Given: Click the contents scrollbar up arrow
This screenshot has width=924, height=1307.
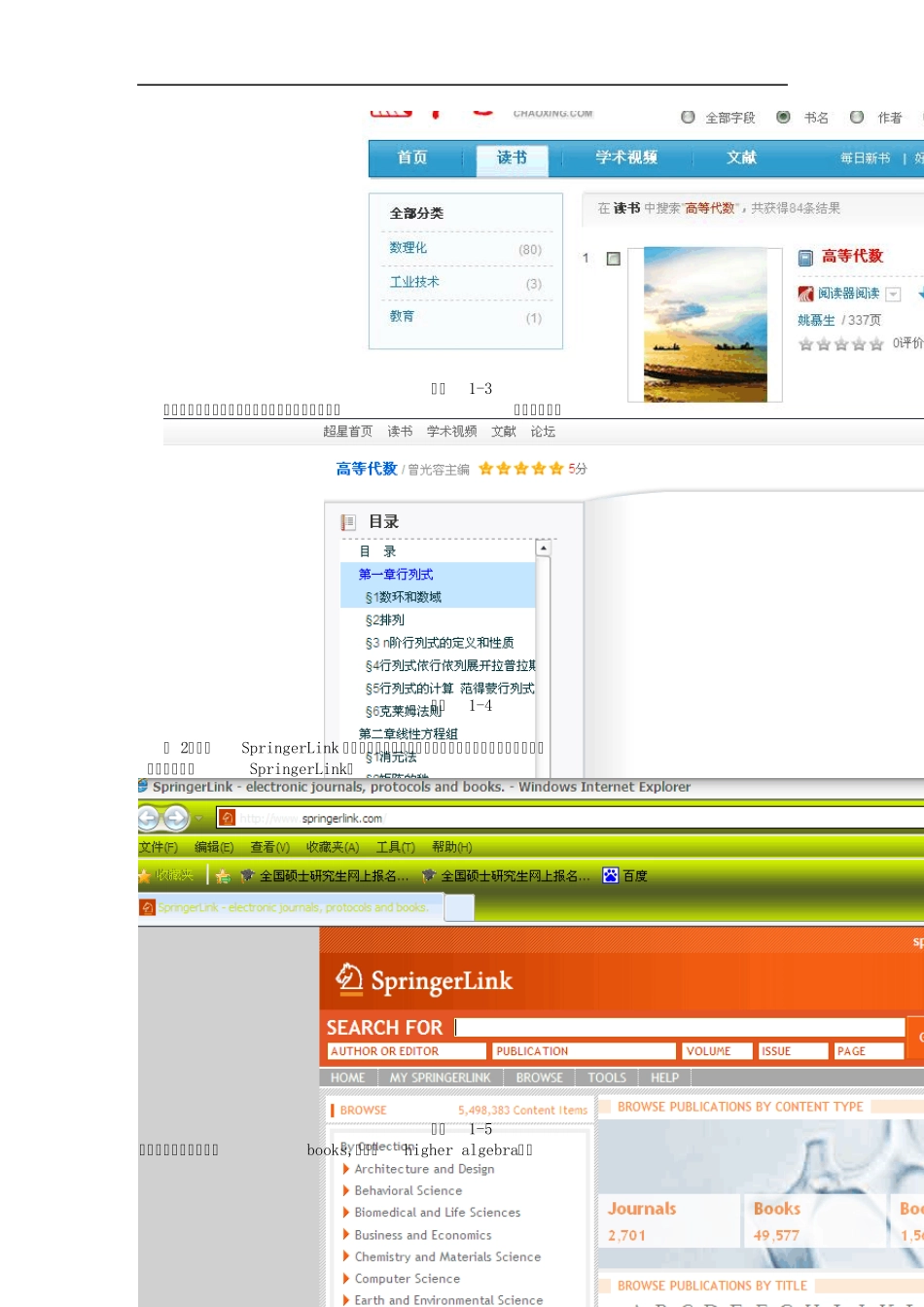Looking at the screenshot, I should [543, 548].
